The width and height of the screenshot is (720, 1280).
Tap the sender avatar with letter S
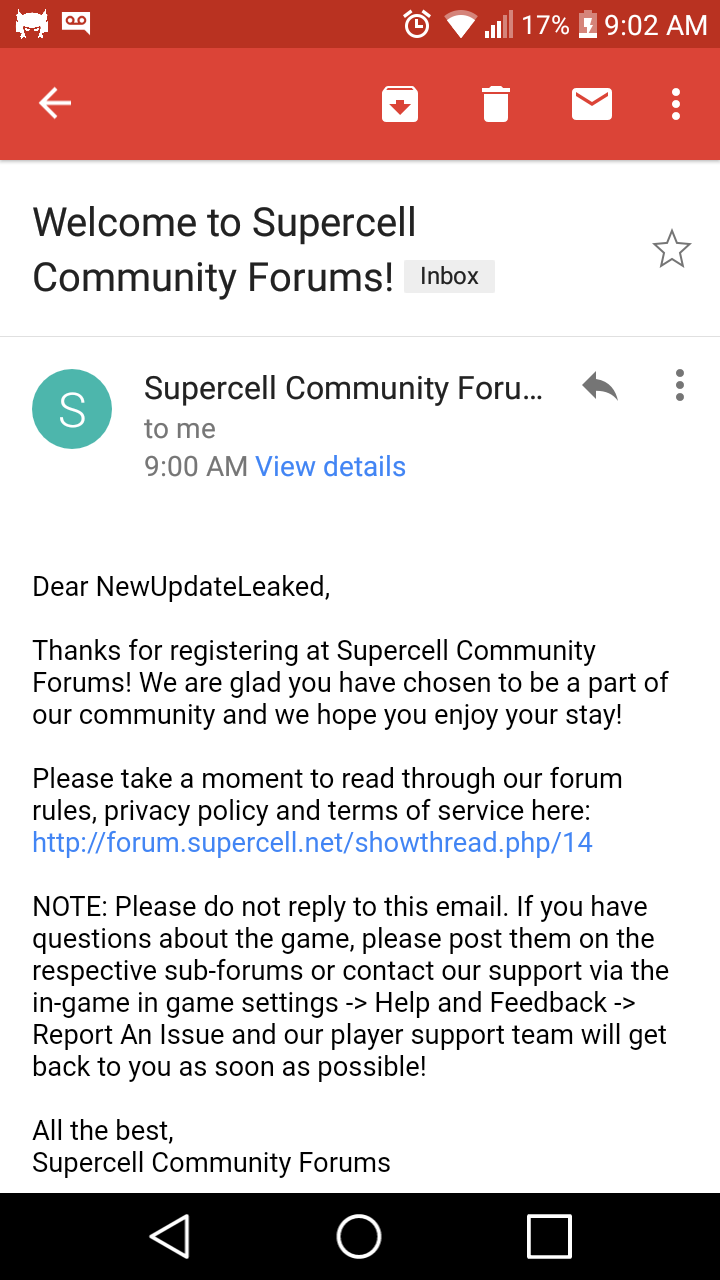click(72, 409)
